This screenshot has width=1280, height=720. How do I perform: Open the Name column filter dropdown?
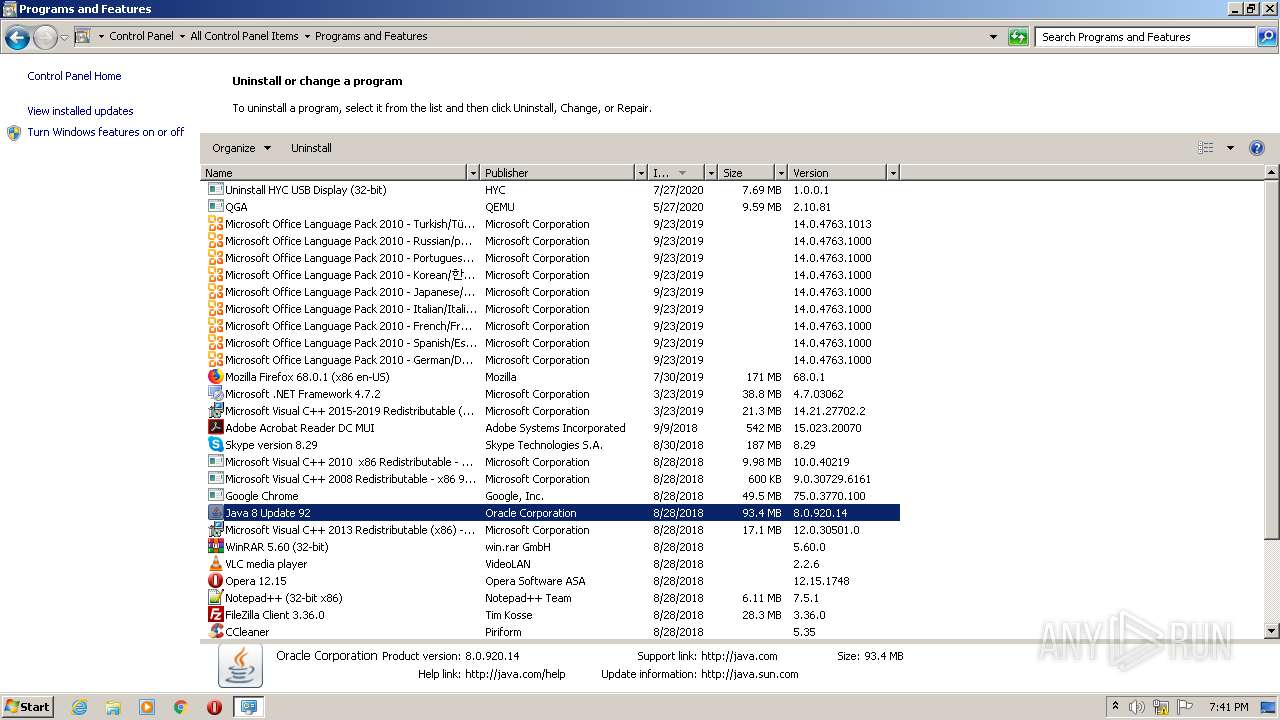(473, 173)
